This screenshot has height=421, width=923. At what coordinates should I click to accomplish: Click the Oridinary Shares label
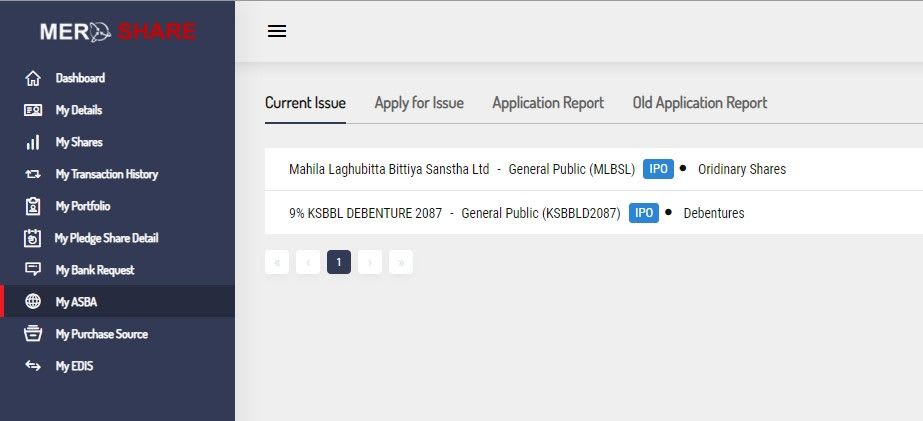coord(742,170)
